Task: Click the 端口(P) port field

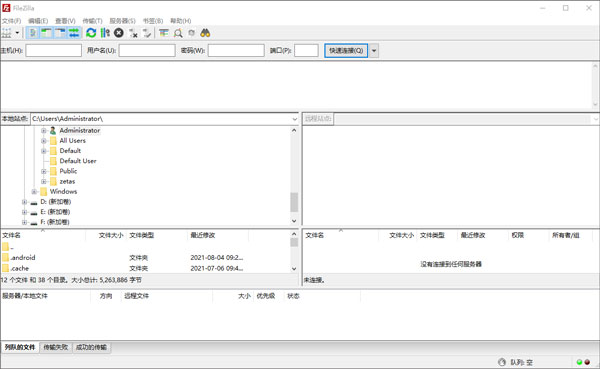Action: coord(306,51)
